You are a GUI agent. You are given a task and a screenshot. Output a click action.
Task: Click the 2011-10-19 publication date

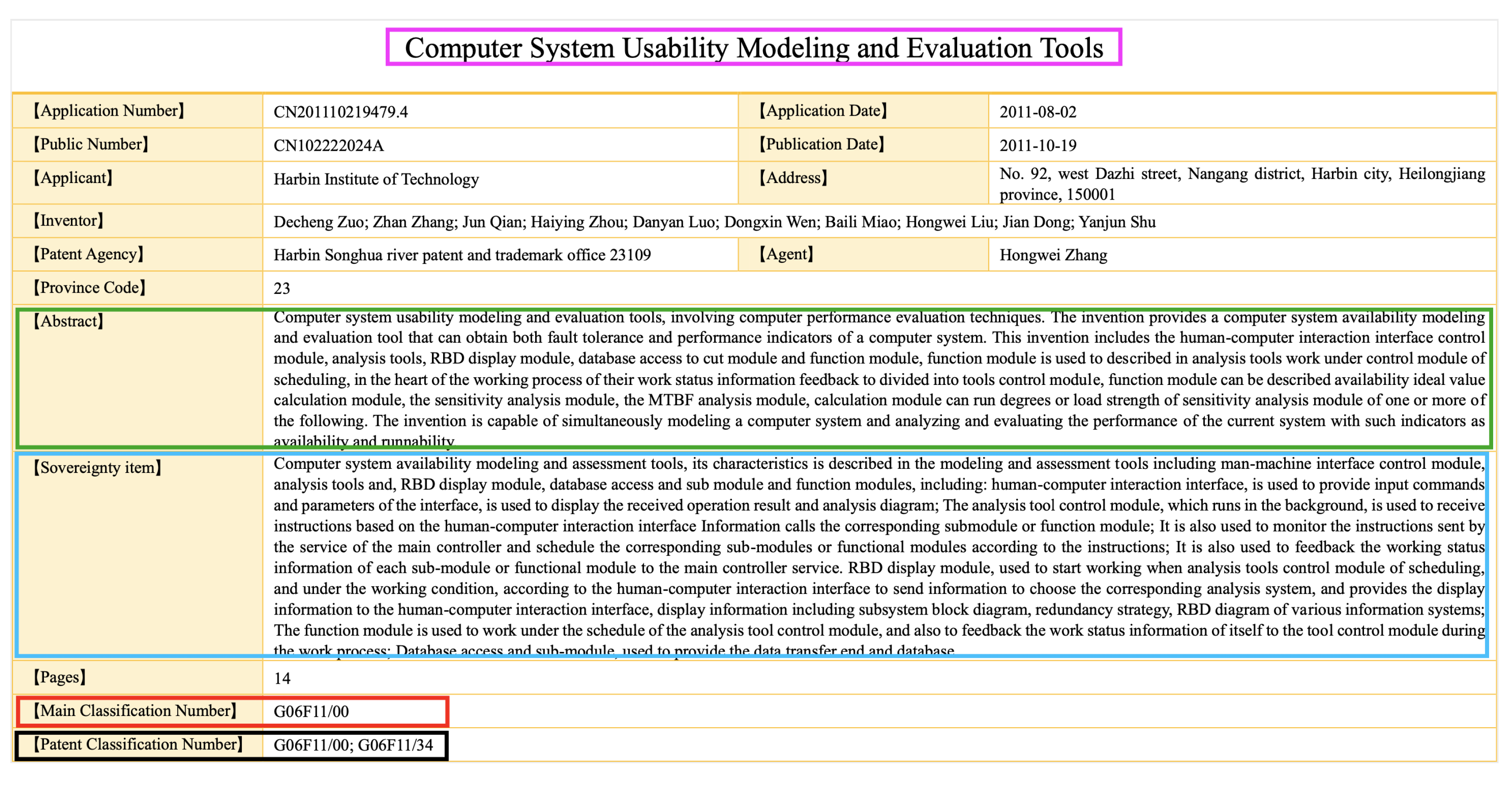click(x=1038, y=145)
